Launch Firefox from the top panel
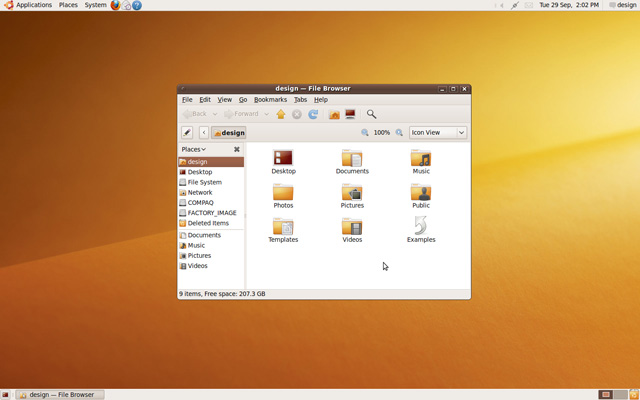This screenshot has height=400, width=640. 116,5
